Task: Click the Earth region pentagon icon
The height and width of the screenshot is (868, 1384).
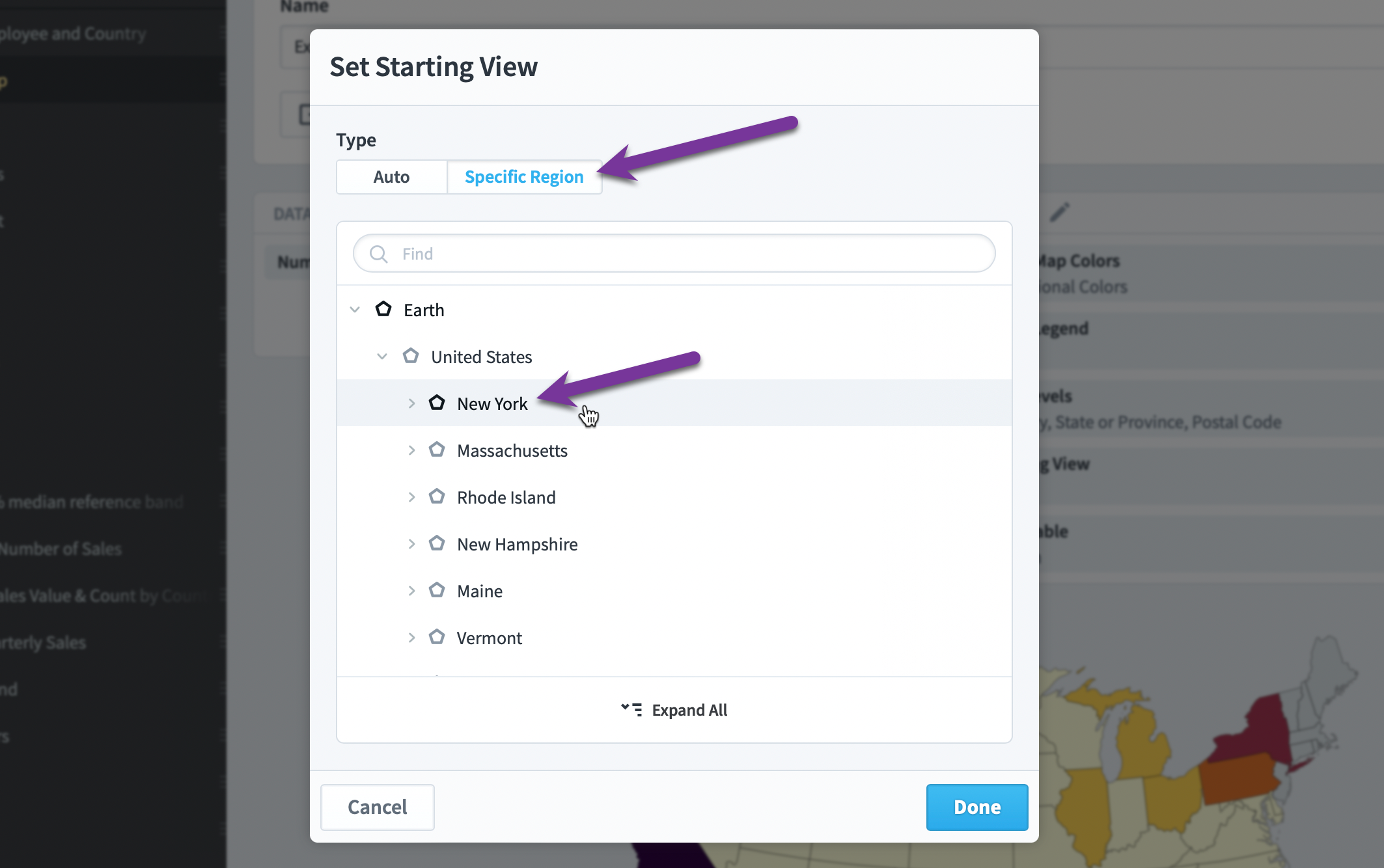Action: point(383,309)
